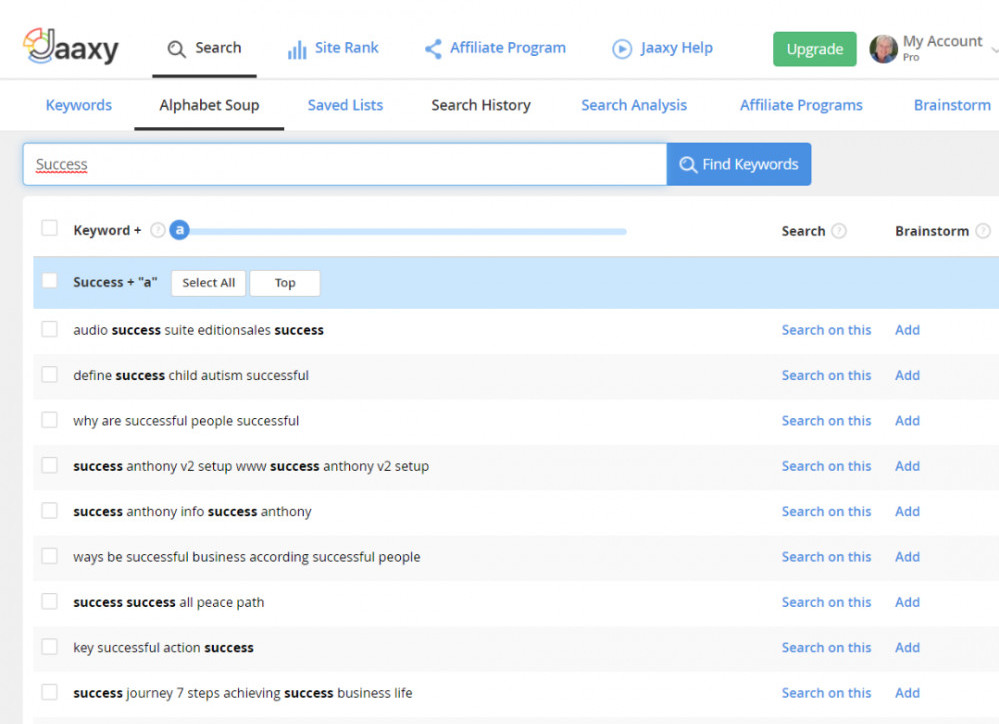Viewport: 999px width, 724px height.
Task: Open Jaaxy Help in top navigation
Action: coord(663,48)
